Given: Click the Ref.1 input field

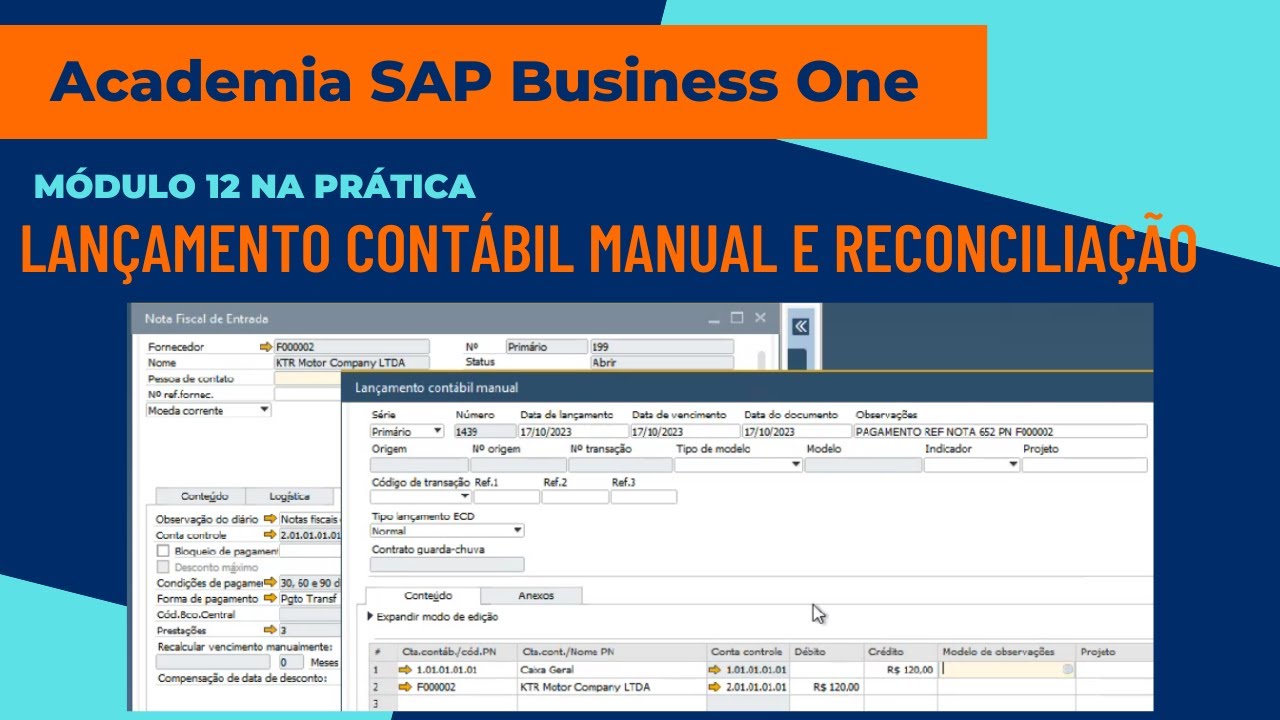Looking at the screenshot, I should 506,497.
